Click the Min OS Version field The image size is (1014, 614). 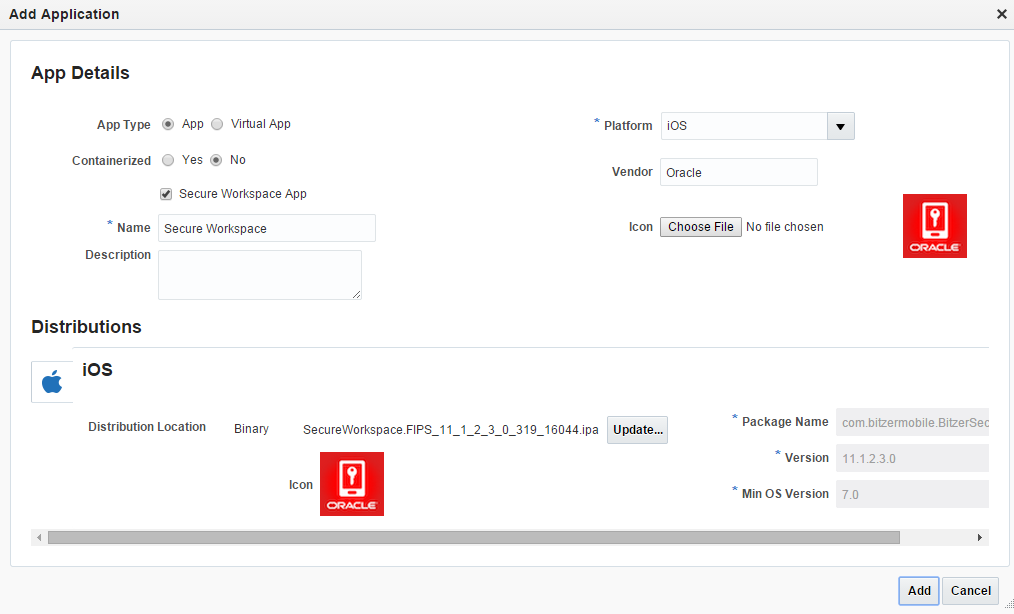click(x=912, y=494)
